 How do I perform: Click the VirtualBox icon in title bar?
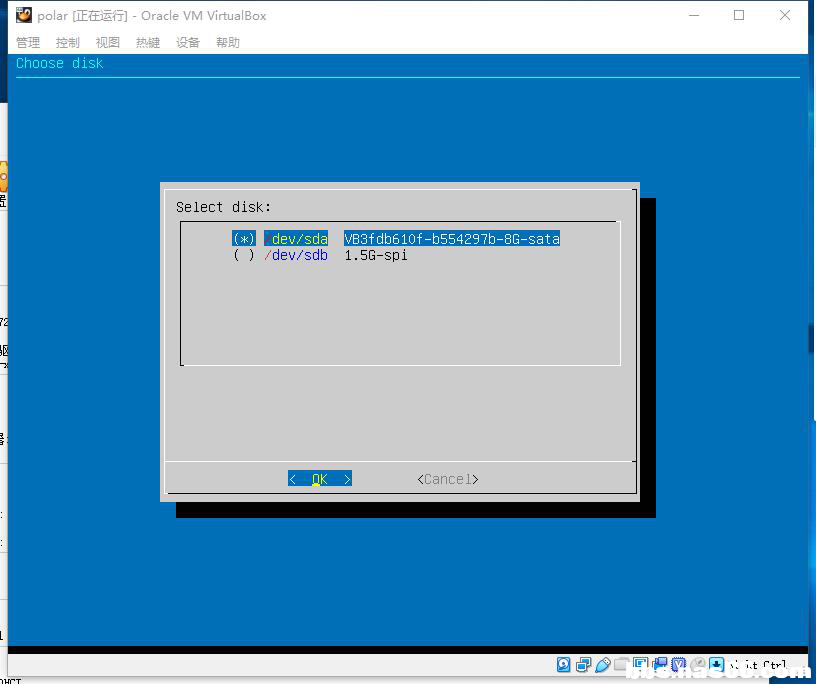[24, 15]
